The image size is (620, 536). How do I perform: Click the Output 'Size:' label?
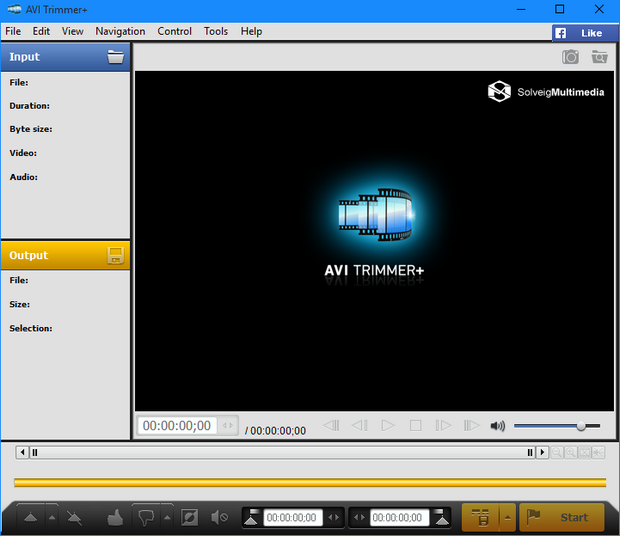(x=19, y=304)
